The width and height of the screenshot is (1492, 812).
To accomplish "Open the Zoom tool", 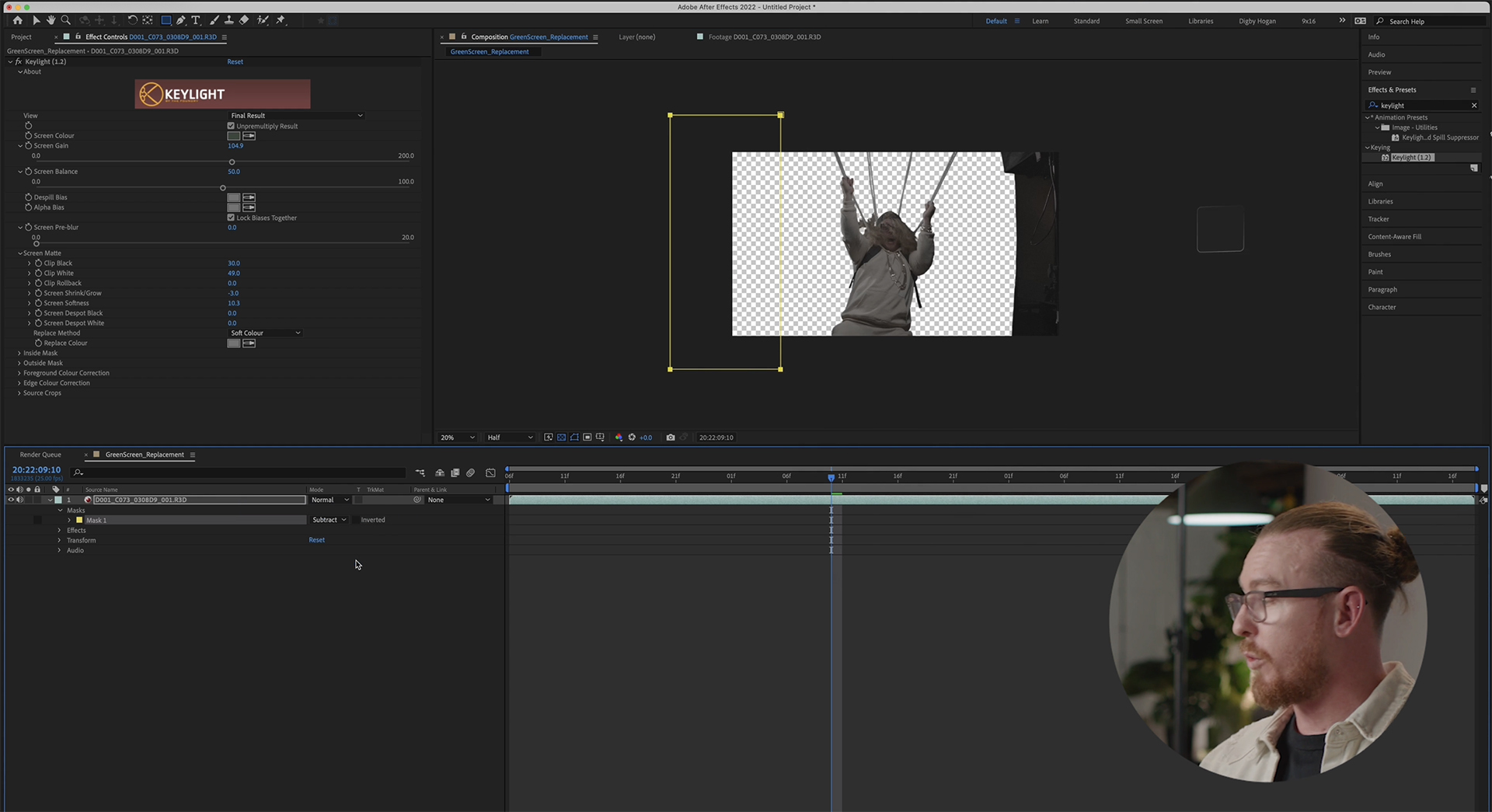I will click(x=65, y=20).
